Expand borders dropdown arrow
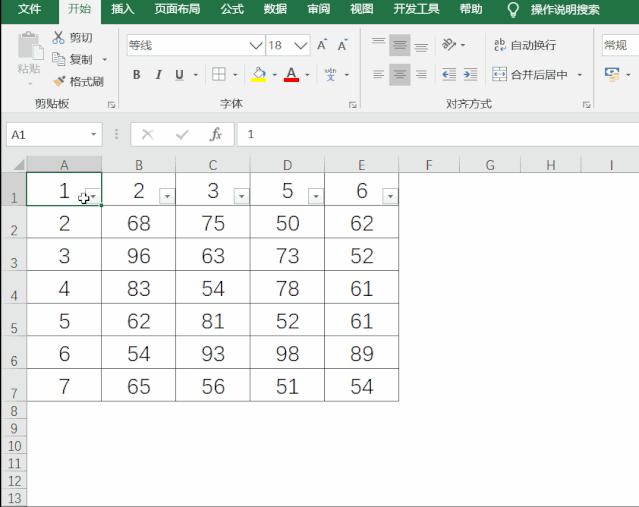The image size is (639, 507). click(x=235, y=75)
